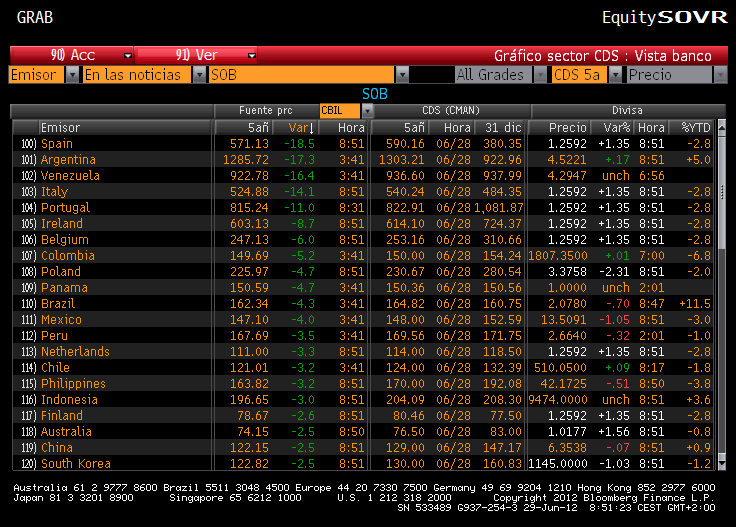
Task: Click the GRAB label
Action: pyautogui.click(x=35, y=17)
